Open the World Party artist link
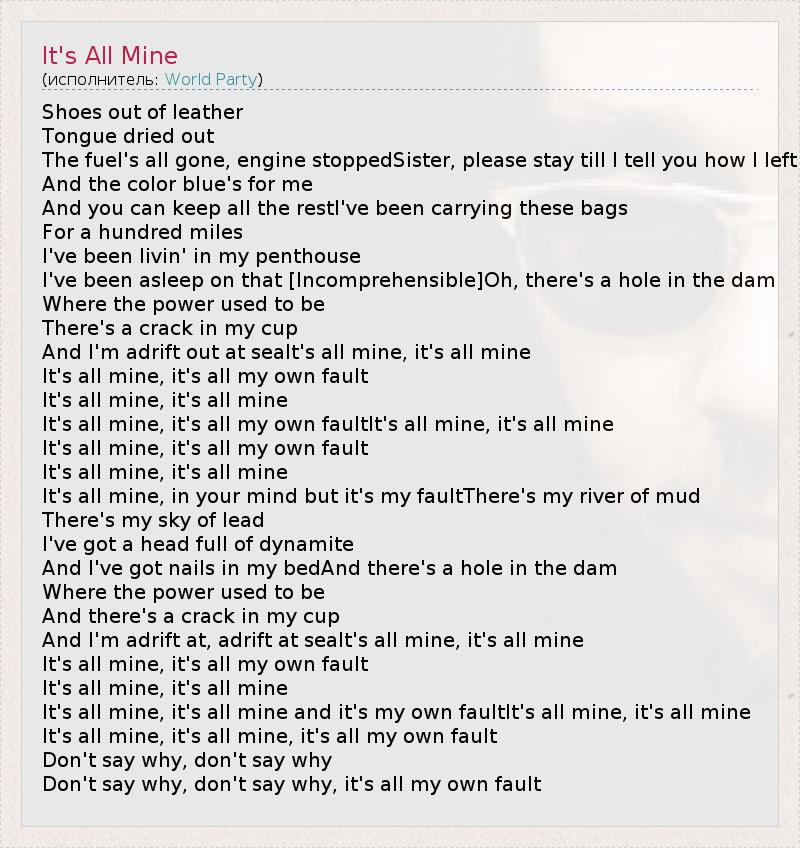The image size is (800, 848). [211, 79]
